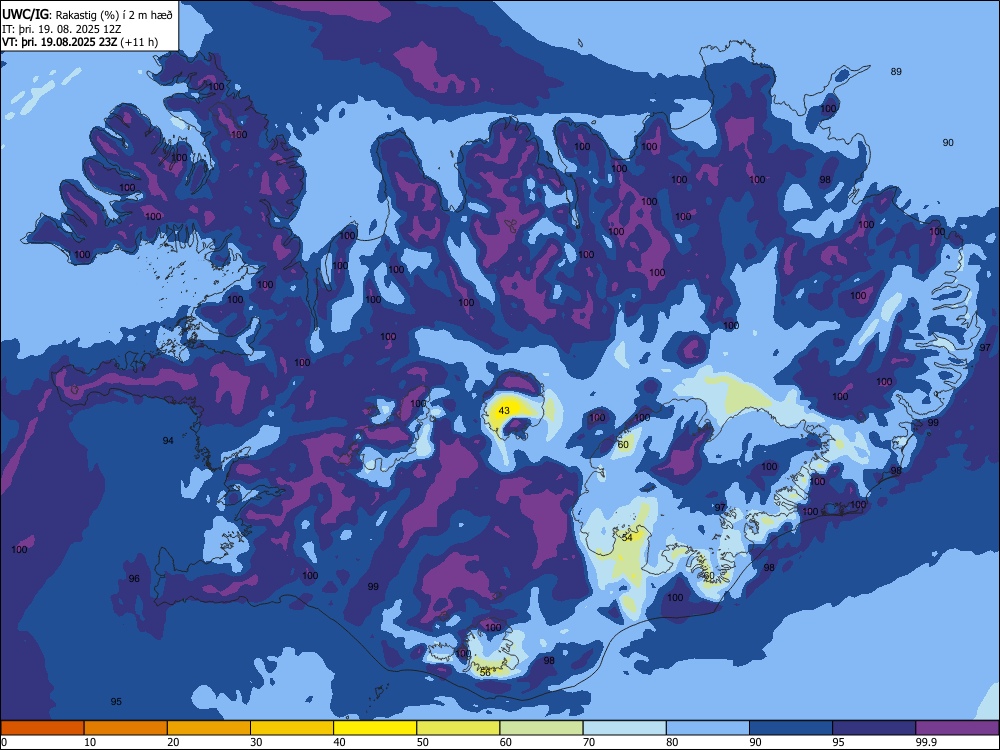Image resolution: width=1000 pixels, height=750 pixels.
Task: Click the '94' value over the western sea
Action: point(168,441)
